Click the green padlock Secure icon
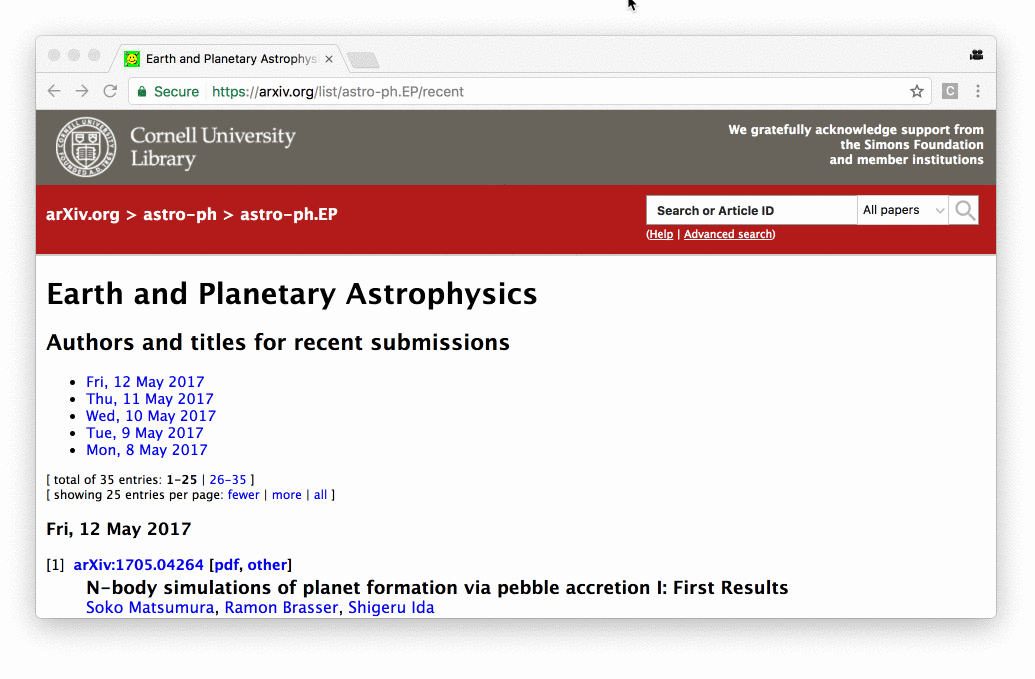 click(141, 92)
